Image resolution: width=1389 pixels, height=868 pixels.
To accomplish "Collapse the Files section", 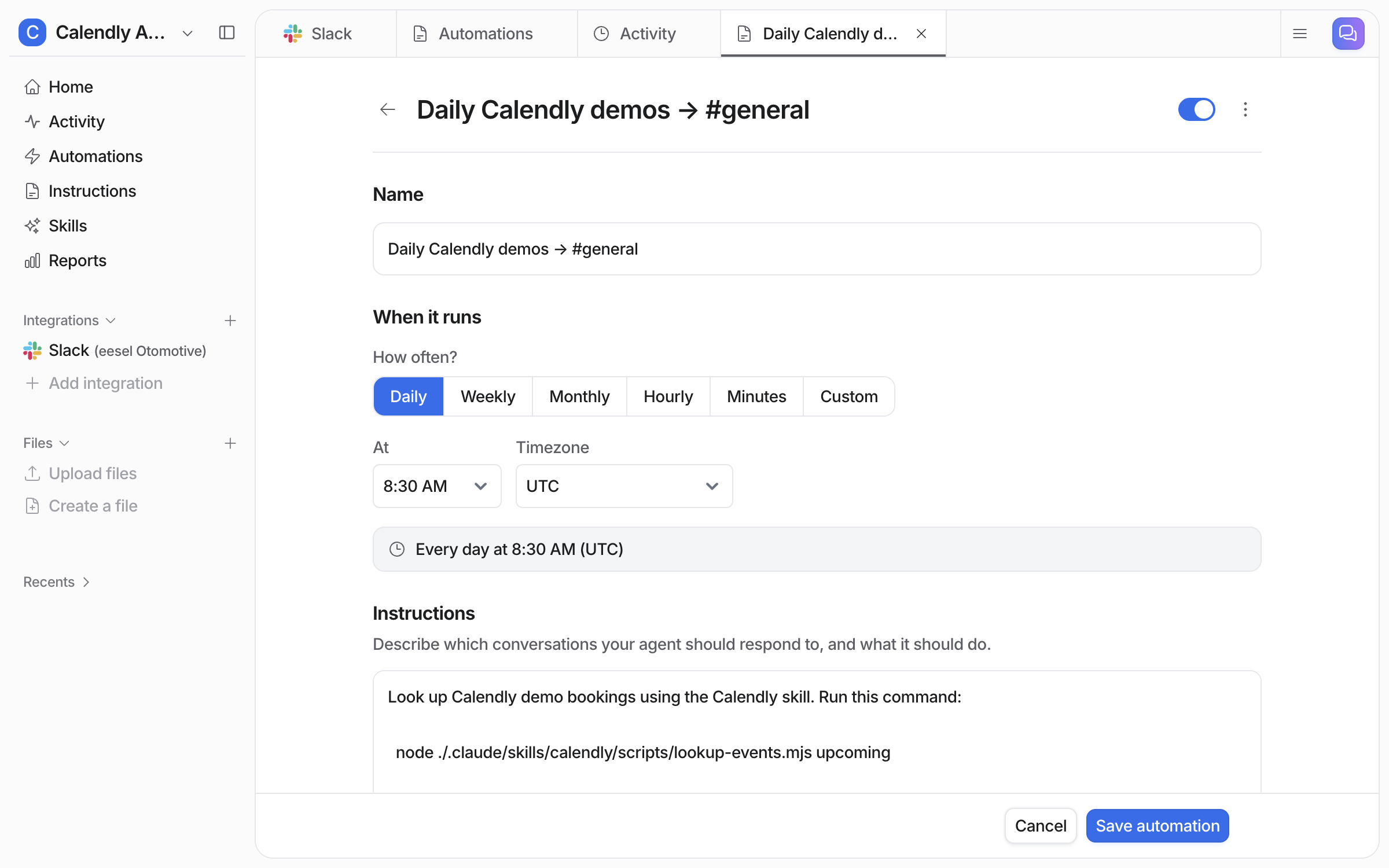I will (46, 443).
